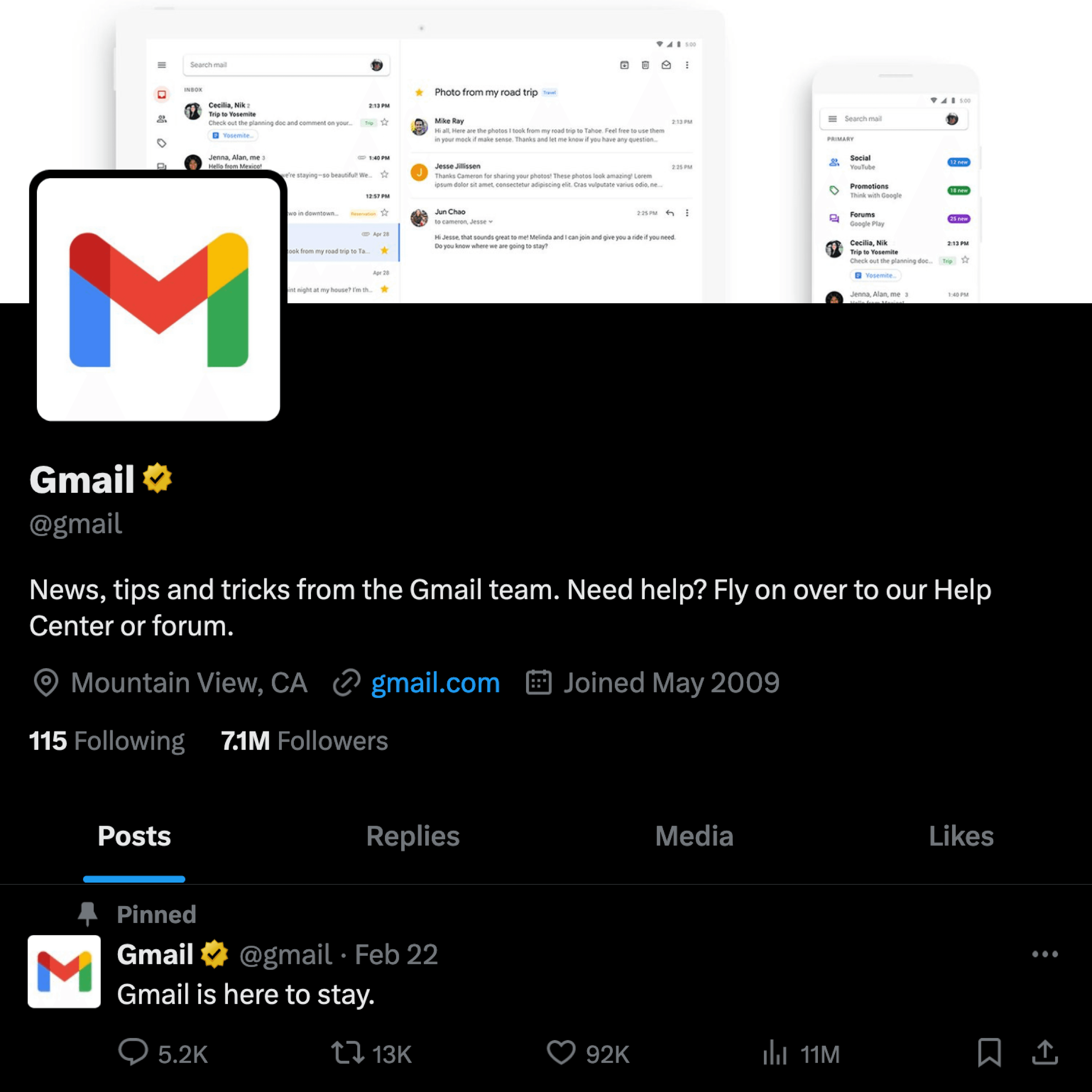Switch to the Media tab
The height and width of the screenshot is (1092, 1092).
[694, 836]
